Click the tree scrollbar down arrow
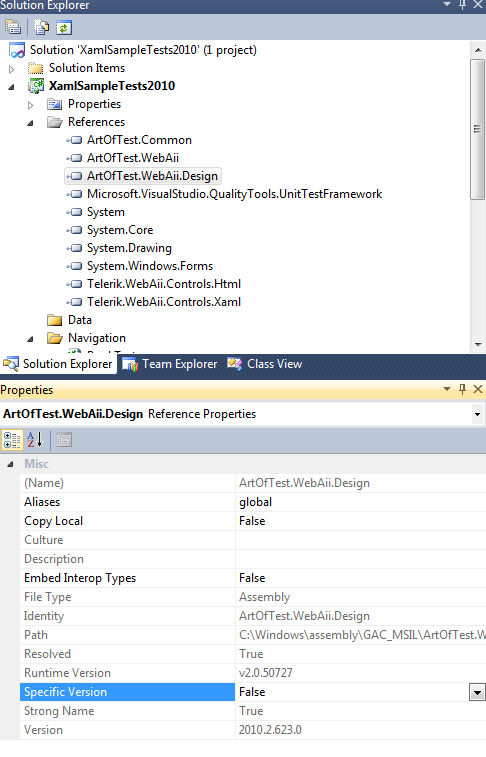Screen dimensions: 486x757 click(x=478, y=345)
